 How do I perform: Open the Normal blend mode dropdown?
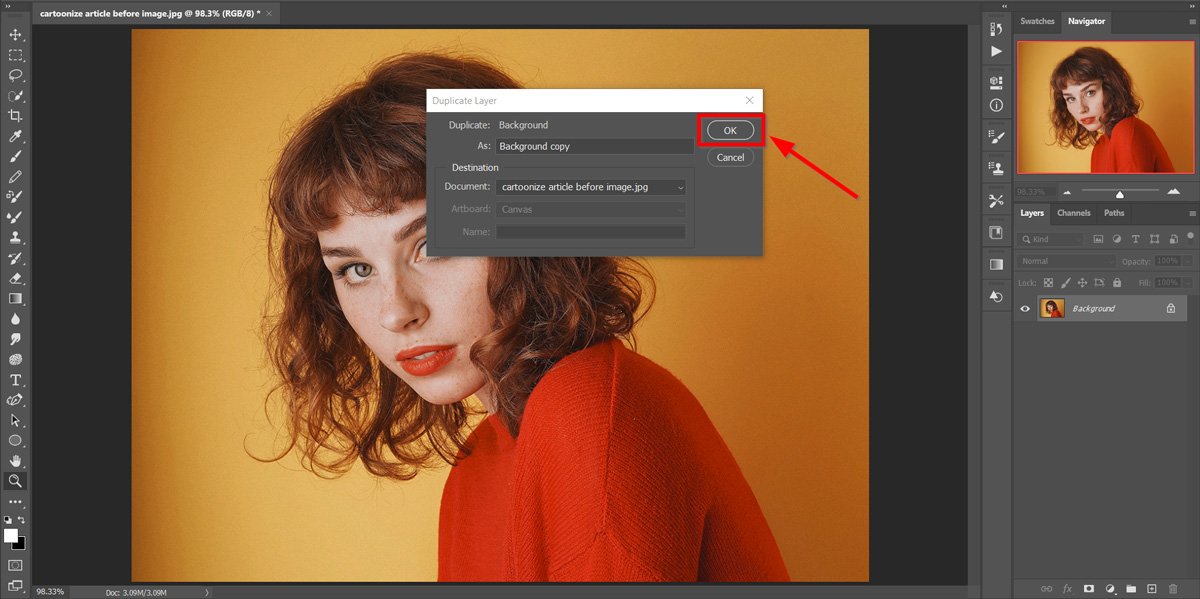click(x=1066, y=261)
